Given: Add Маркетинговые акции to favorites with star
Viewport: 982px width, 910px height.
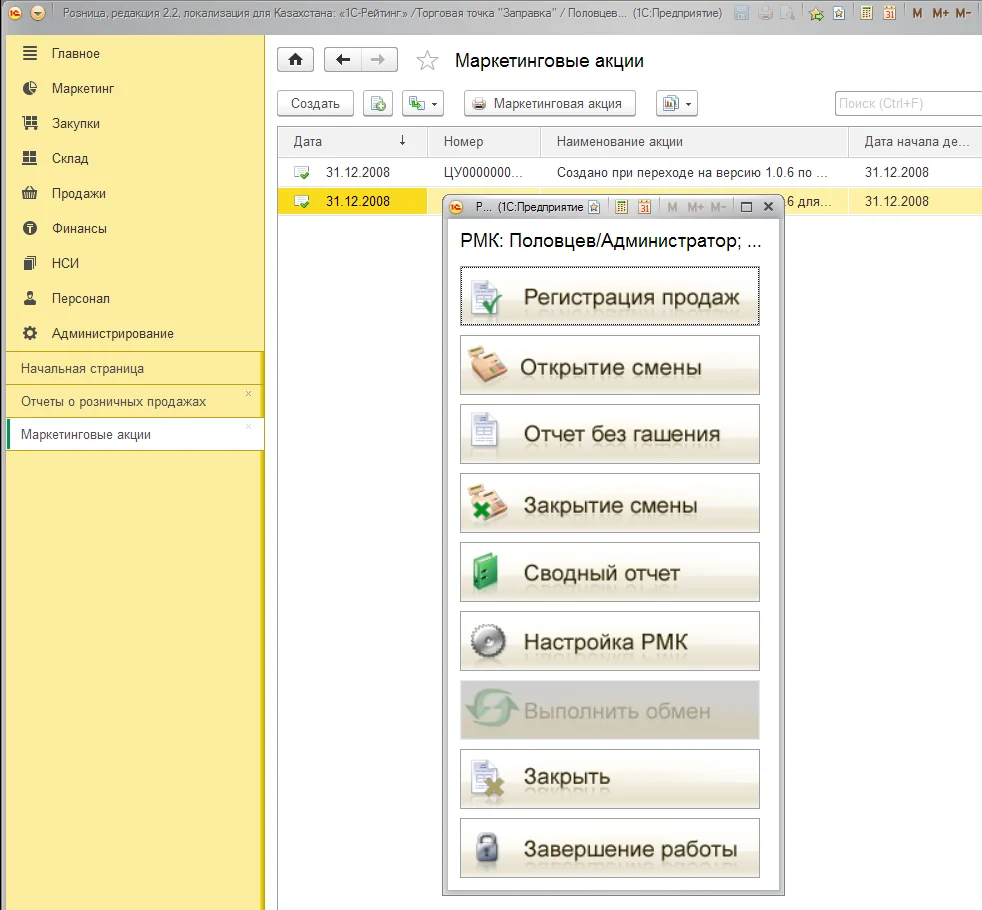Looking at the screenshot, I should [x=427, y=61].
